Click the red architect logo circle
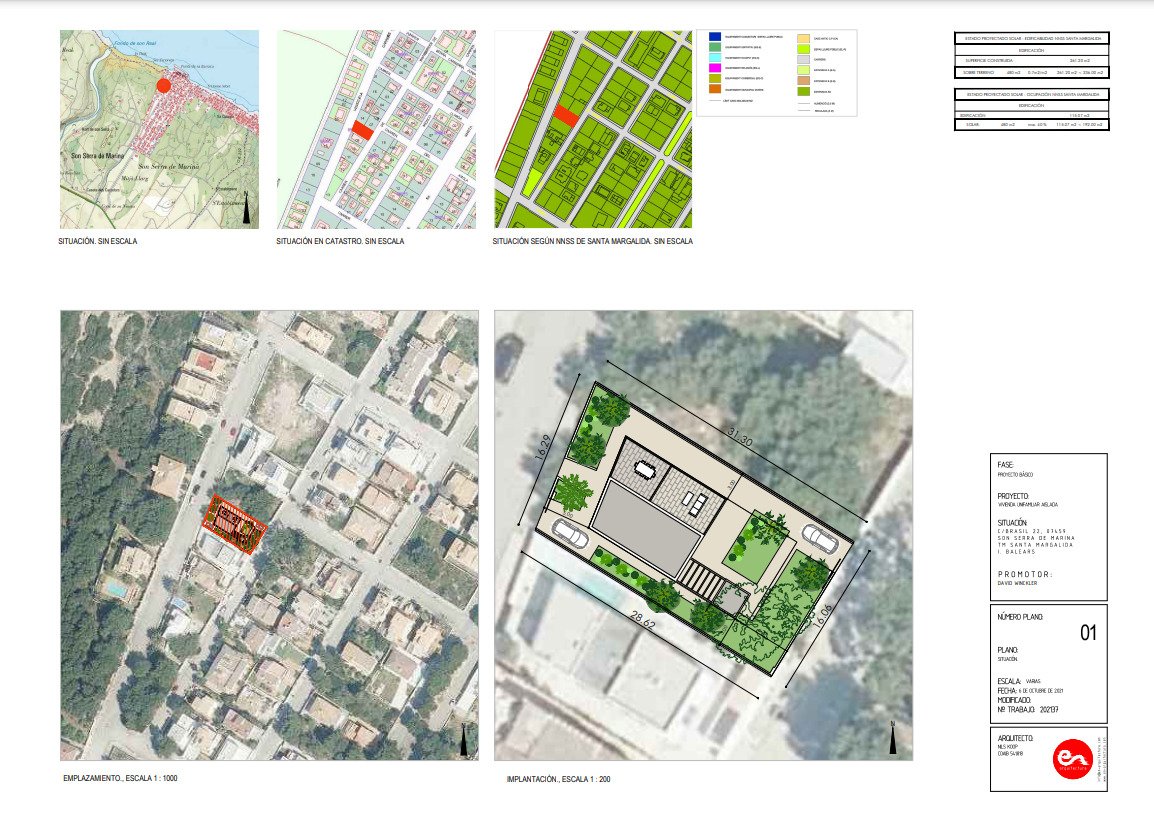 pos(1071,759)
